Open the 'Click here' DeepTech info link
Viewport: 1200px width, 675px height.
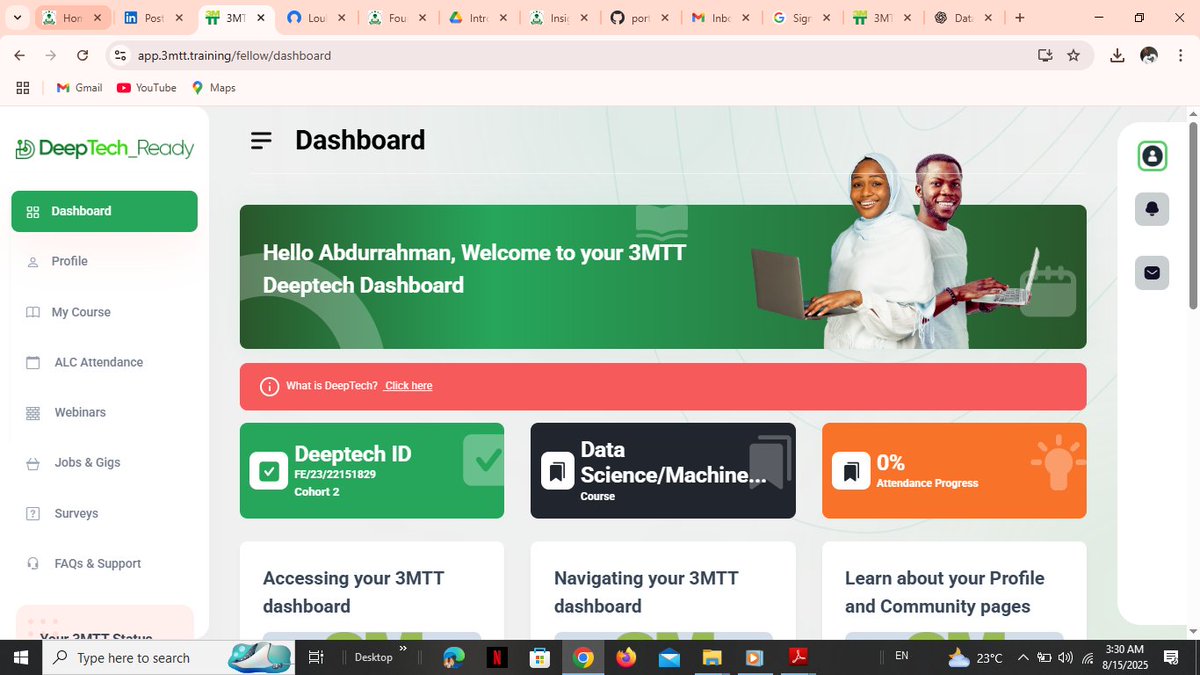pyautogui.click(x=408, y=385)
